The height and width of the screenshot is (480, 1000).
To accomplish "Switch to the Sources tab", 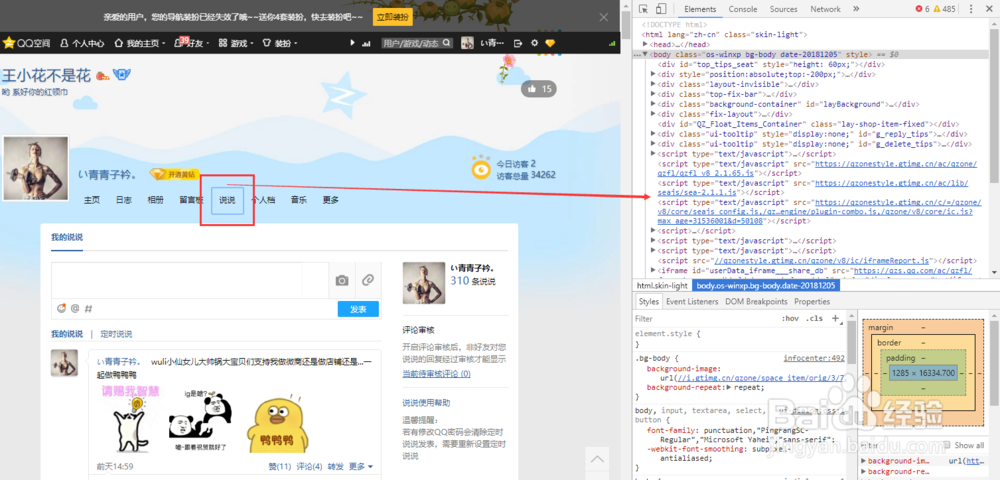I will tap(783, 9).
